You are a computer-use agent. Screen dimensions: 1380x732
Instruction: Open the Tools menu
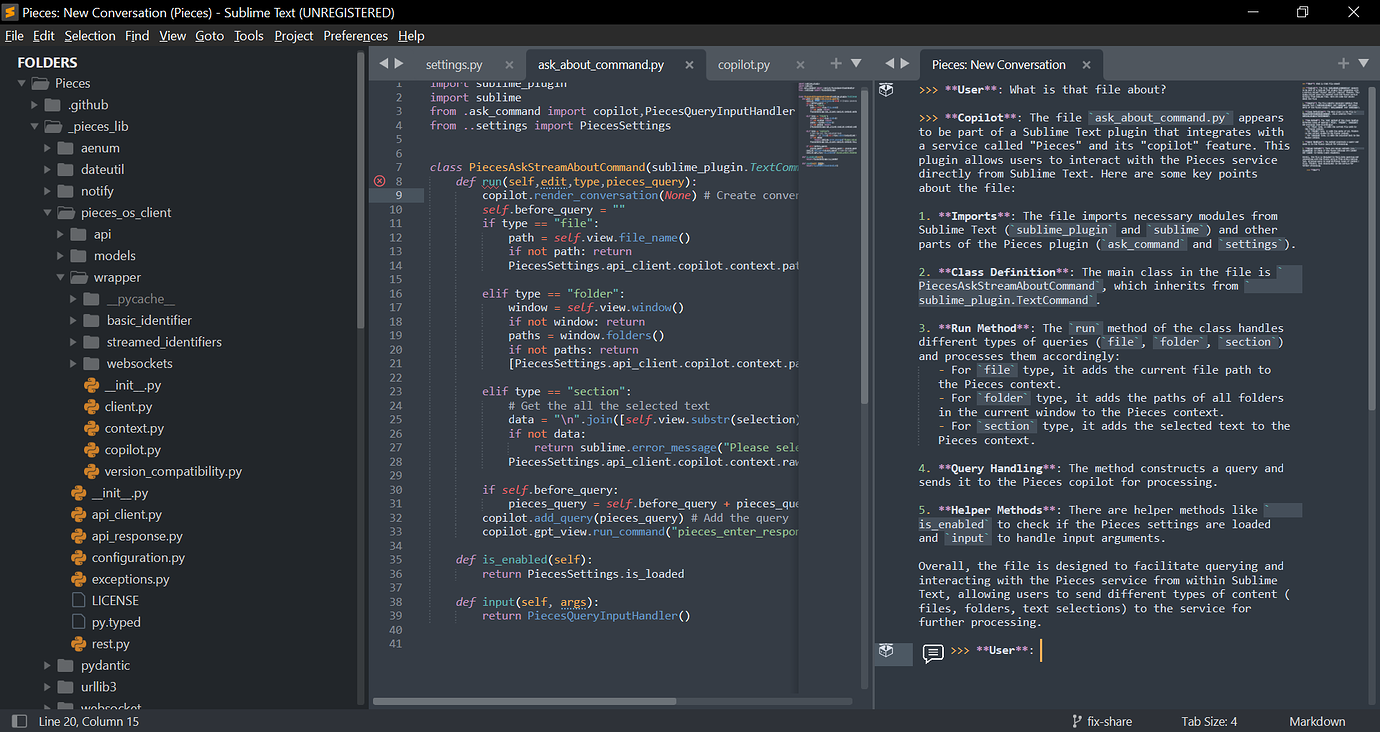248,35
